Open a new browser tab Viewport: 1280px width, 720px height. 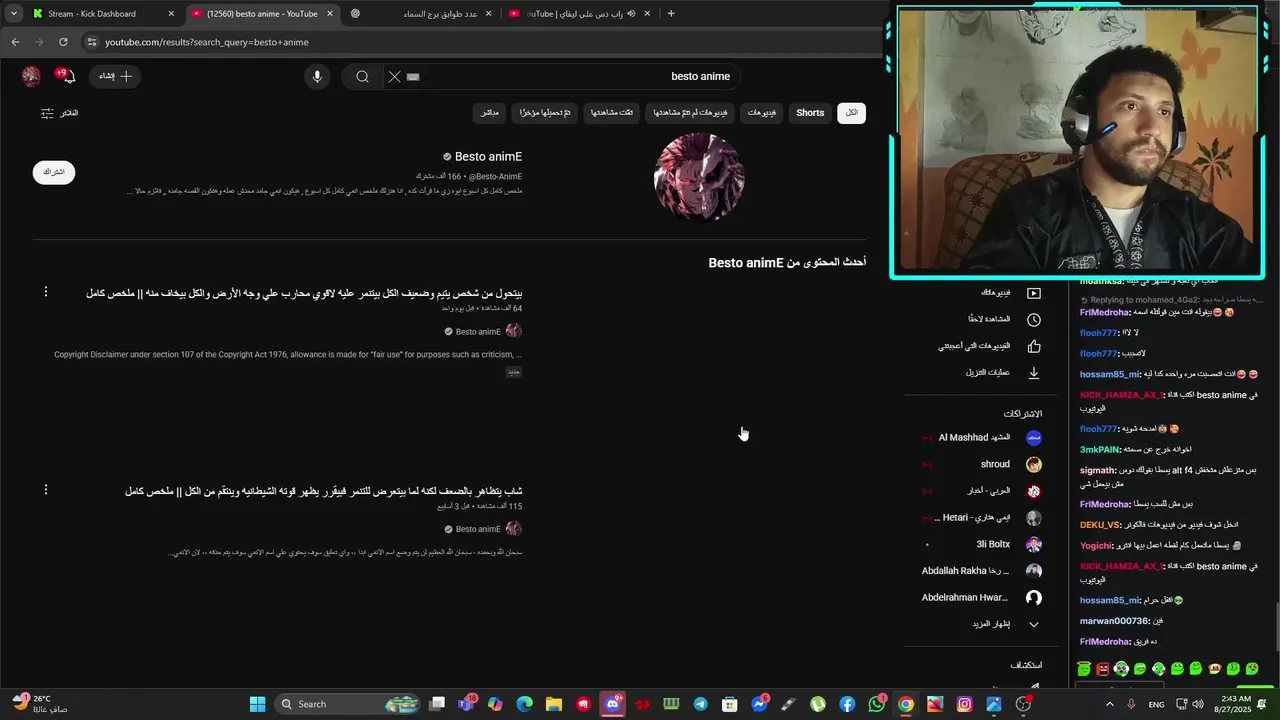coord(671,14)
